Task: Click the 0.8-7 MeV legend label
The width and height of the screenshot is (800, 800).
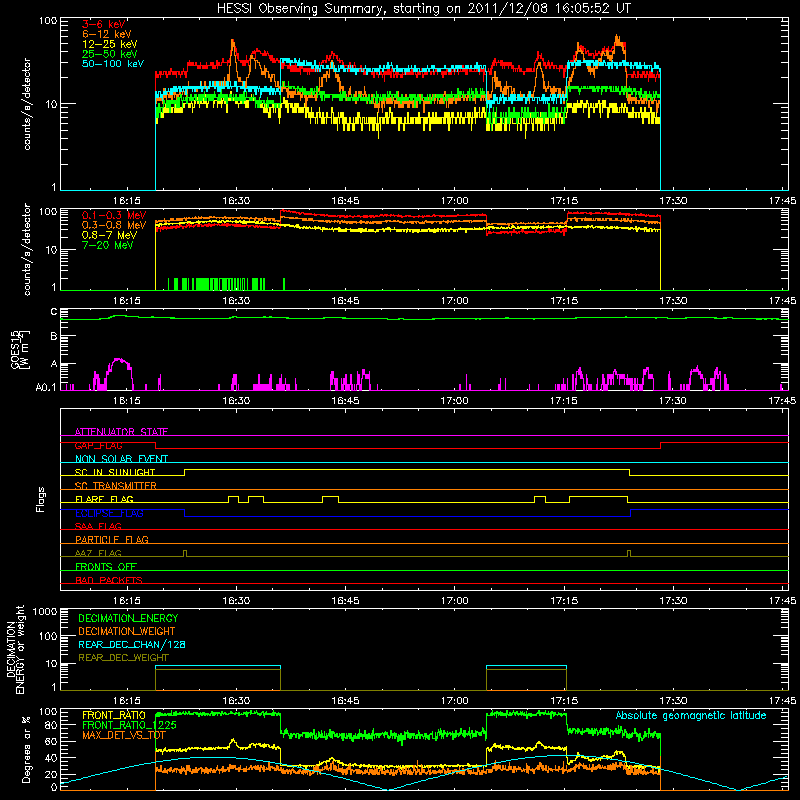Action: (109, 235)
